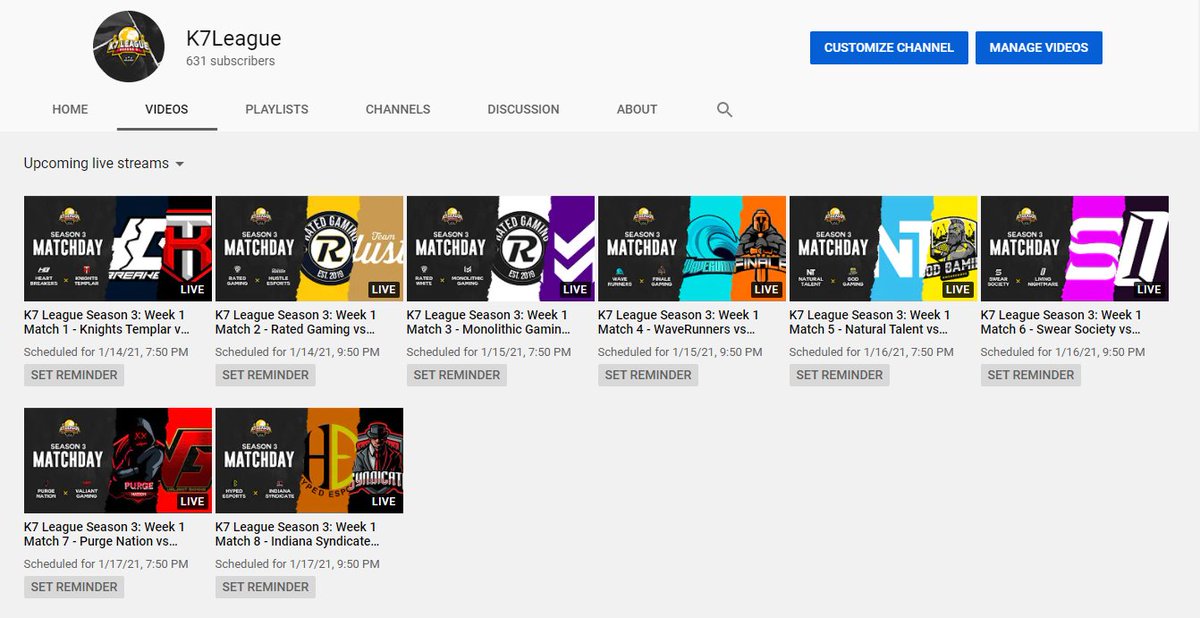Image resolution: width=1200 pixels, height=618 pixels.
Task: Click the 631 subscribers text
Action: coord(230,61)
